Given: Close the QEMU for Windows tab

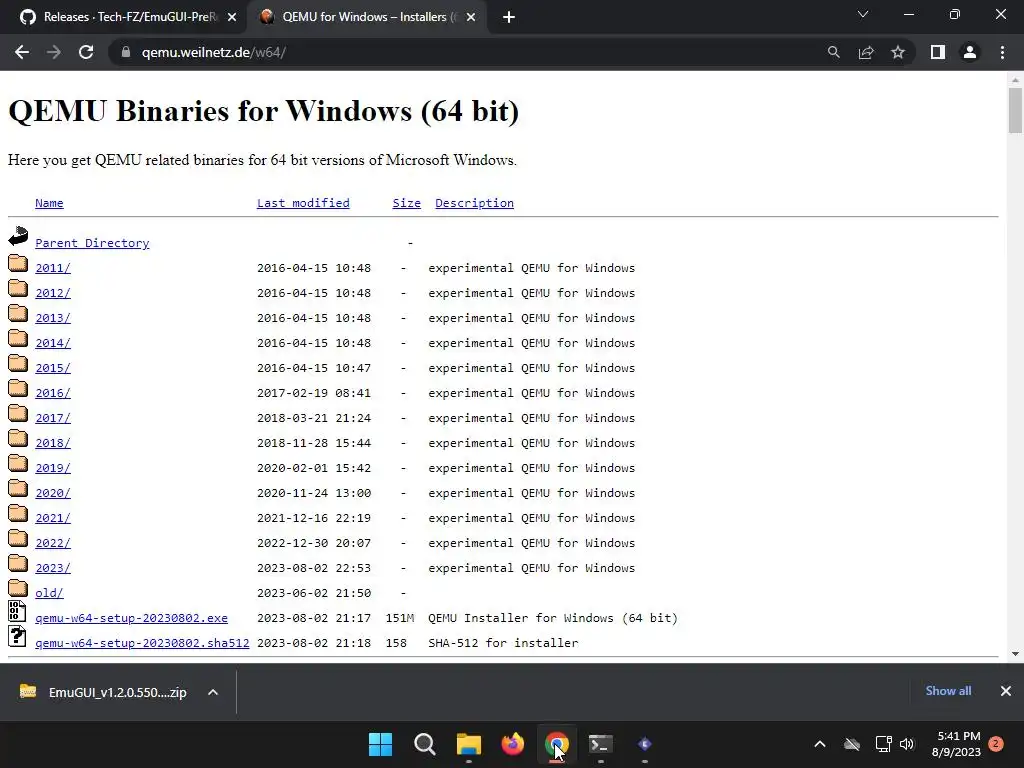Looking at the screenshot, I should tap(471, 18).
